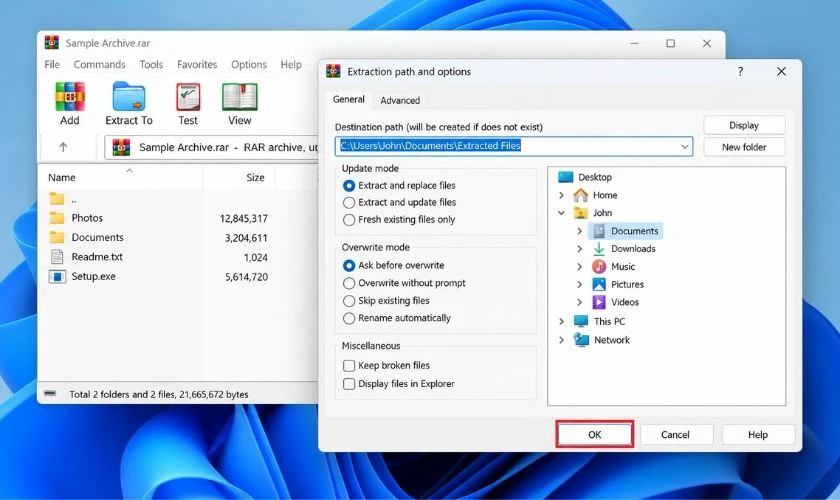Select Extract and update files option
The height and width of the screenshot is (500, 840).
(349, 203)
